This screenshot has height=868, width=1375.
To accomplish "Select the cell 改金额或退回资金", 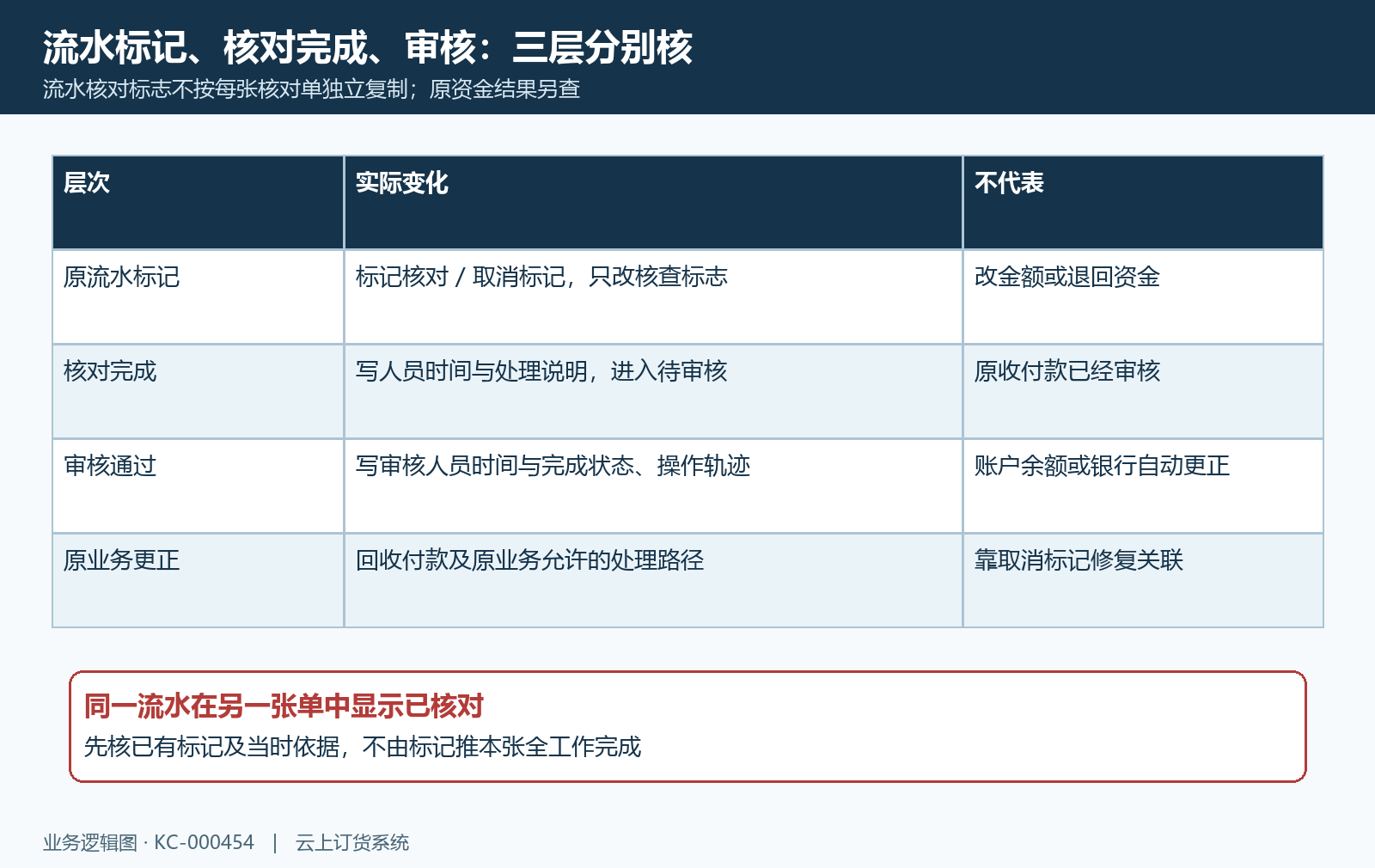I will 1143,297.
